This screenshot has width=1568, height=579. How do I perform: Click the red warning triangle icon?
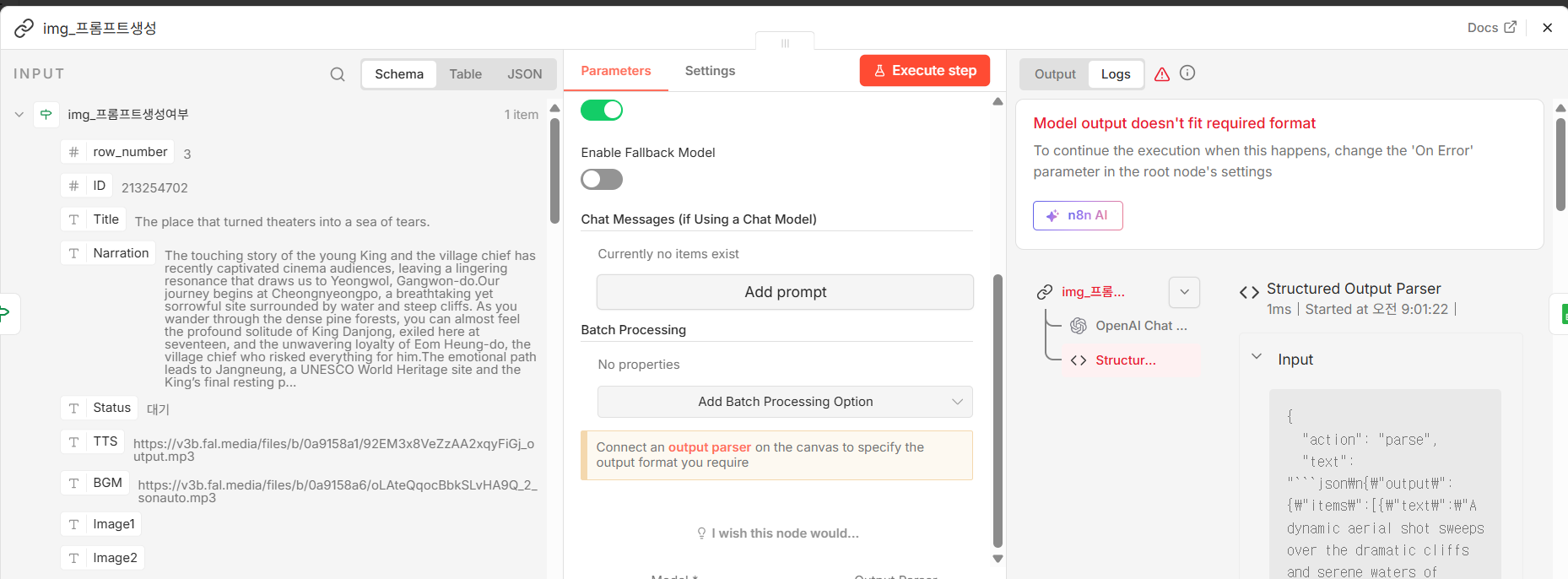tap(1162, 74)
